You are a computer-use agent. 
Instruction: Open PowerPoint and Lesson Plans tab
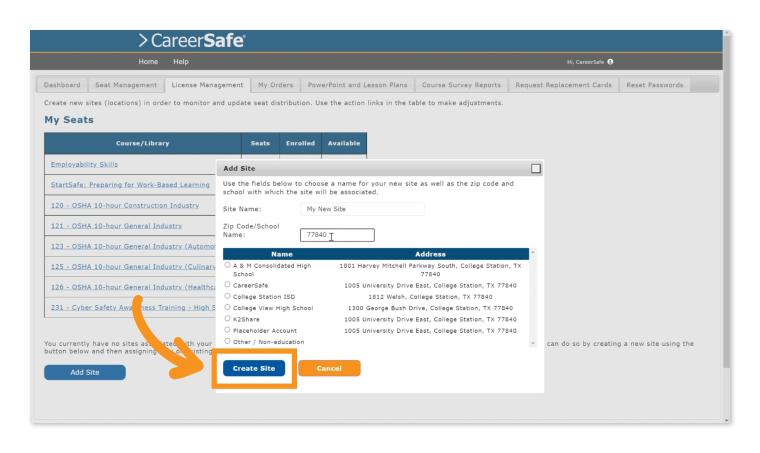(x=357, y=85)
